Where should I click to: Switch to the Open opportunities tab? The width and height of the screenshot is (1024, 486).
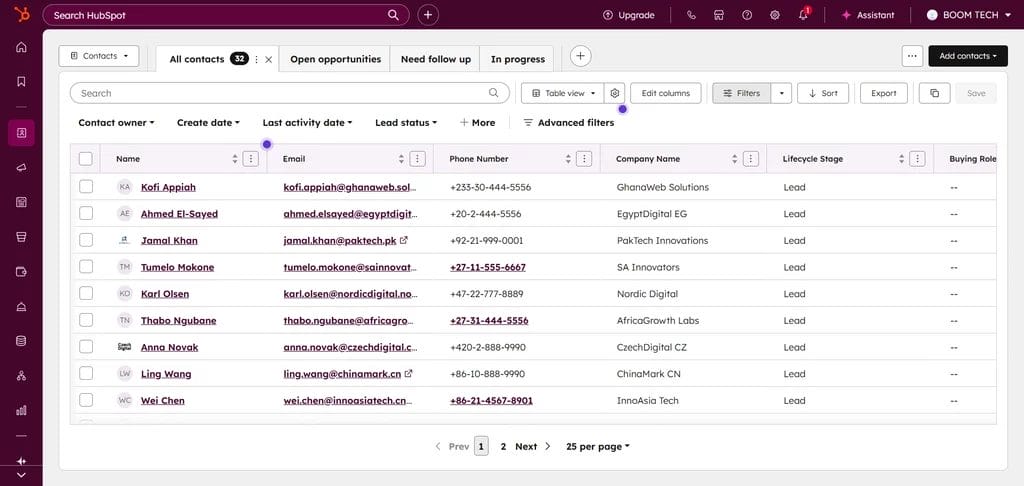pos(336,59)
